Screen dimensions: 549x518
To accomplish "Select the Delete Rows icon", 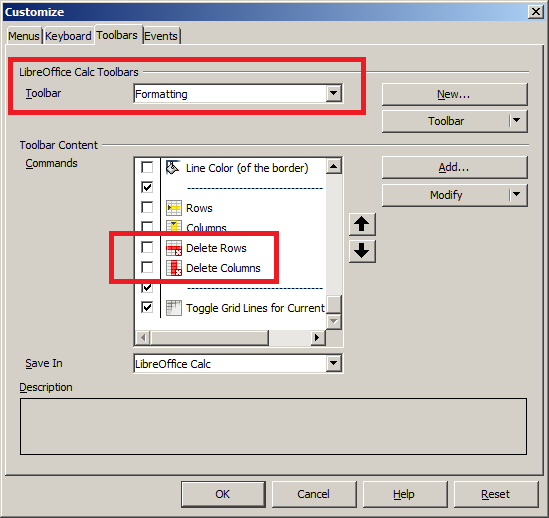I will [174, 248].
